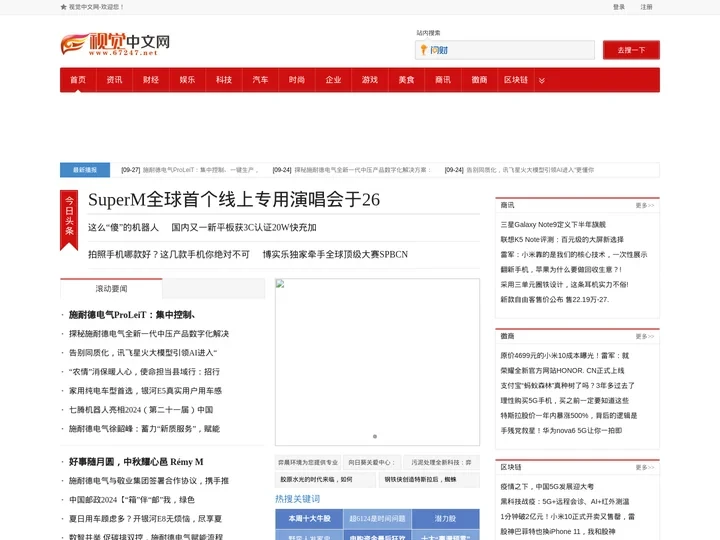Viewport: 720px width, 540px height.
Task: Open the 企业 nav tab
Action: tap(333, 80)
